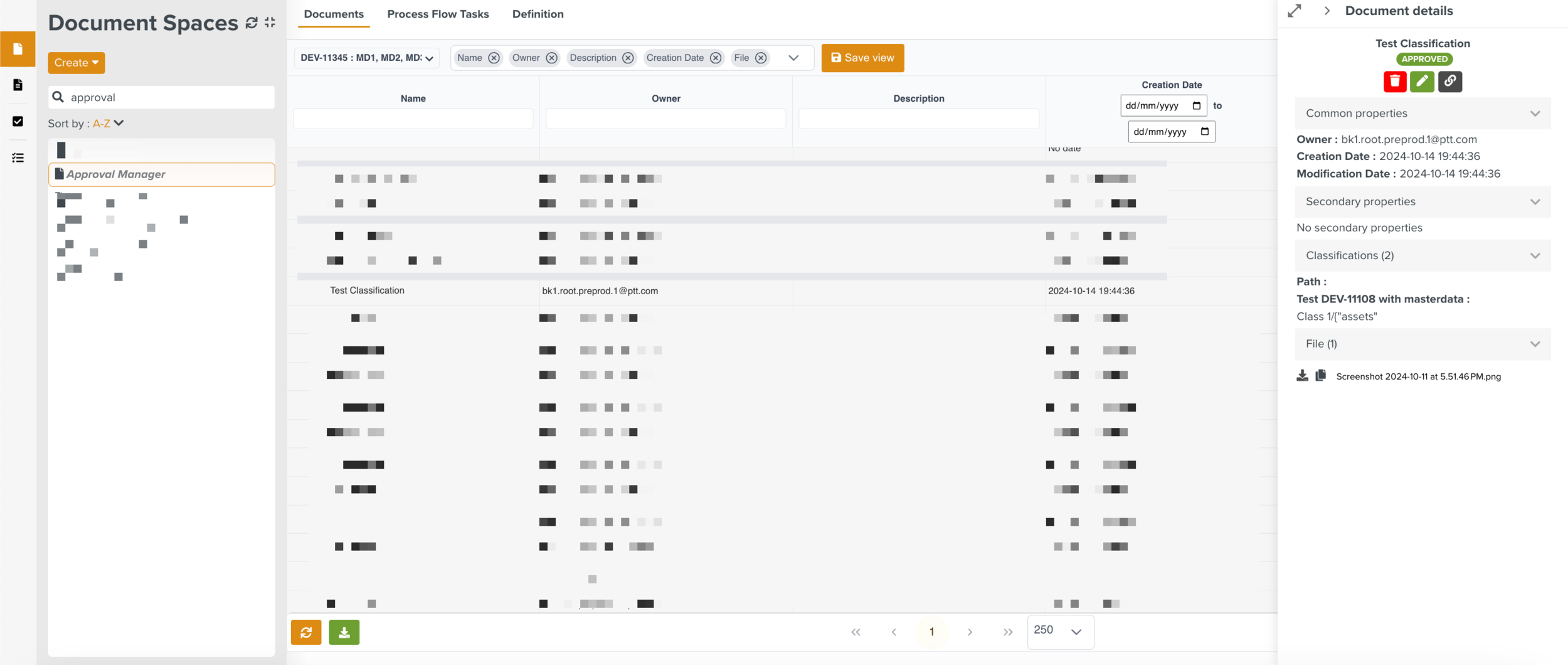
Task: Click the search magnifier icon
Action: click(58, 97)
